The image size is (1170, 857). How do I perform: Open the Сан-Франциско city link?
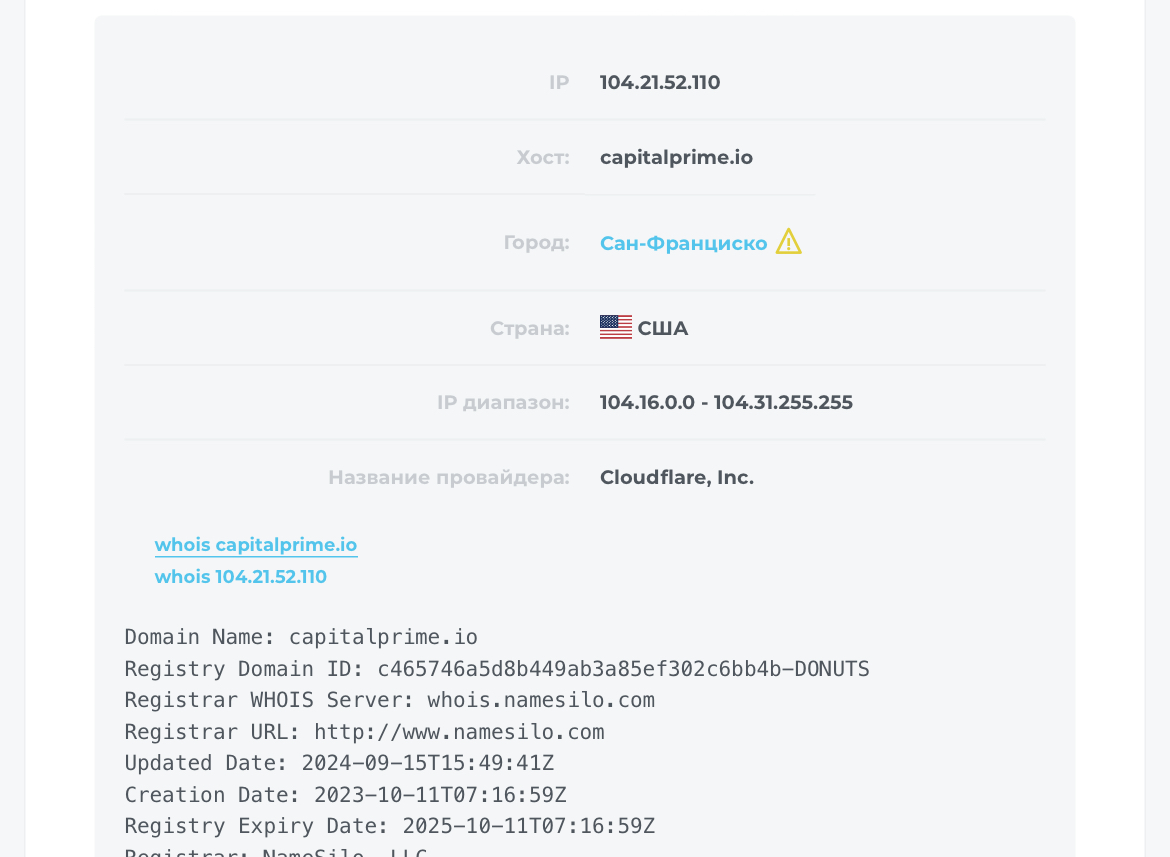coord(683,242)
